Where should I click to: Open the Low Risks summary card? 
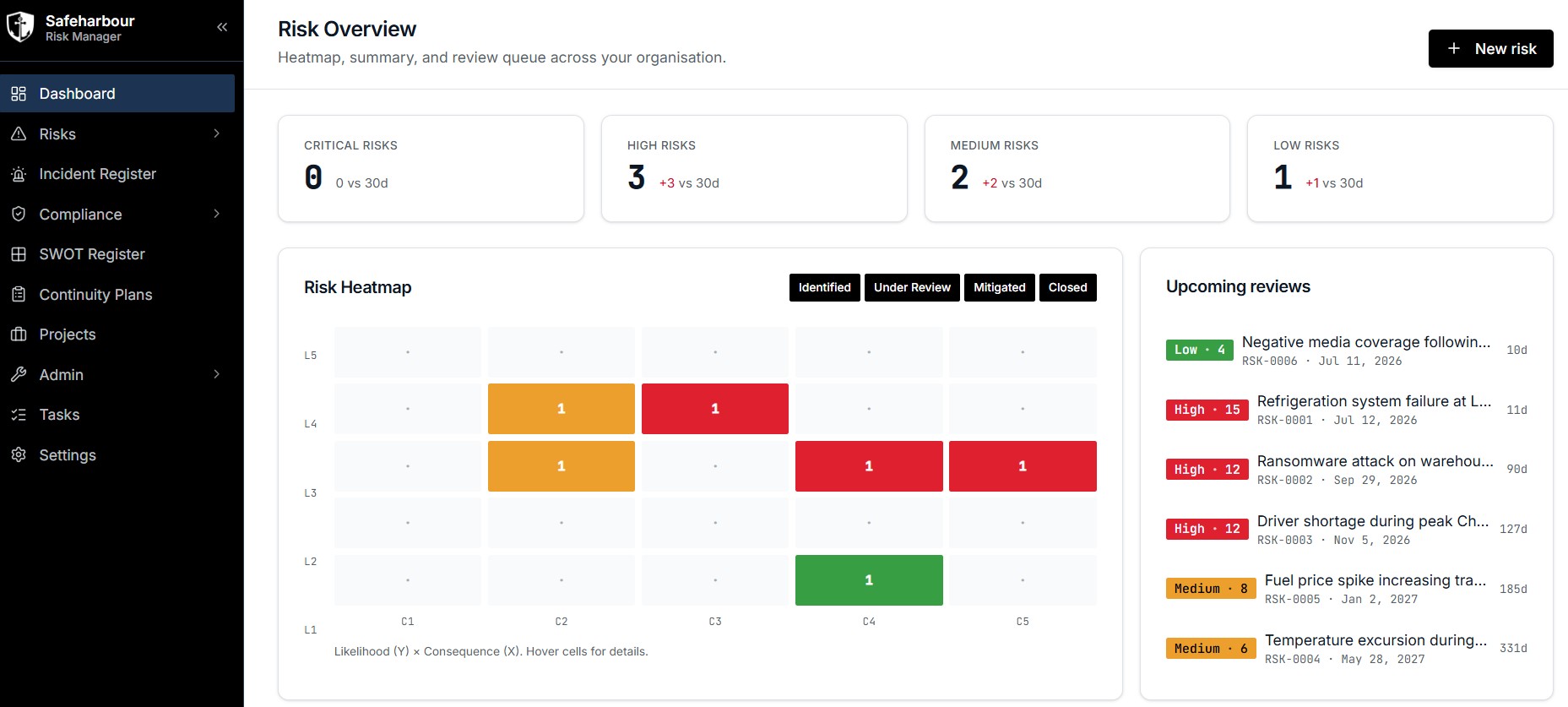[x=1400, y=169]
